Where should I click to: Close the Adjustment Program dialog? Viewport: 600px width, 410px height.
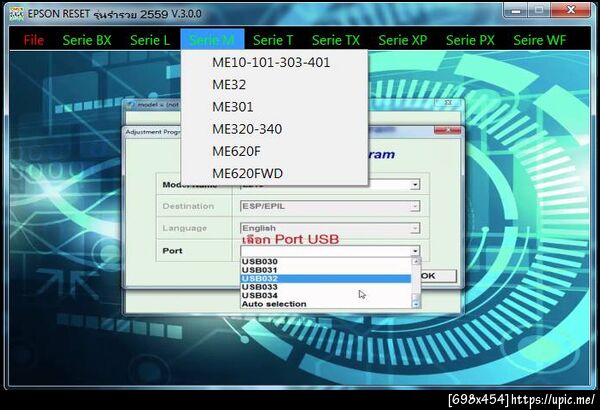pyautogui.click(x=447, y=131)
